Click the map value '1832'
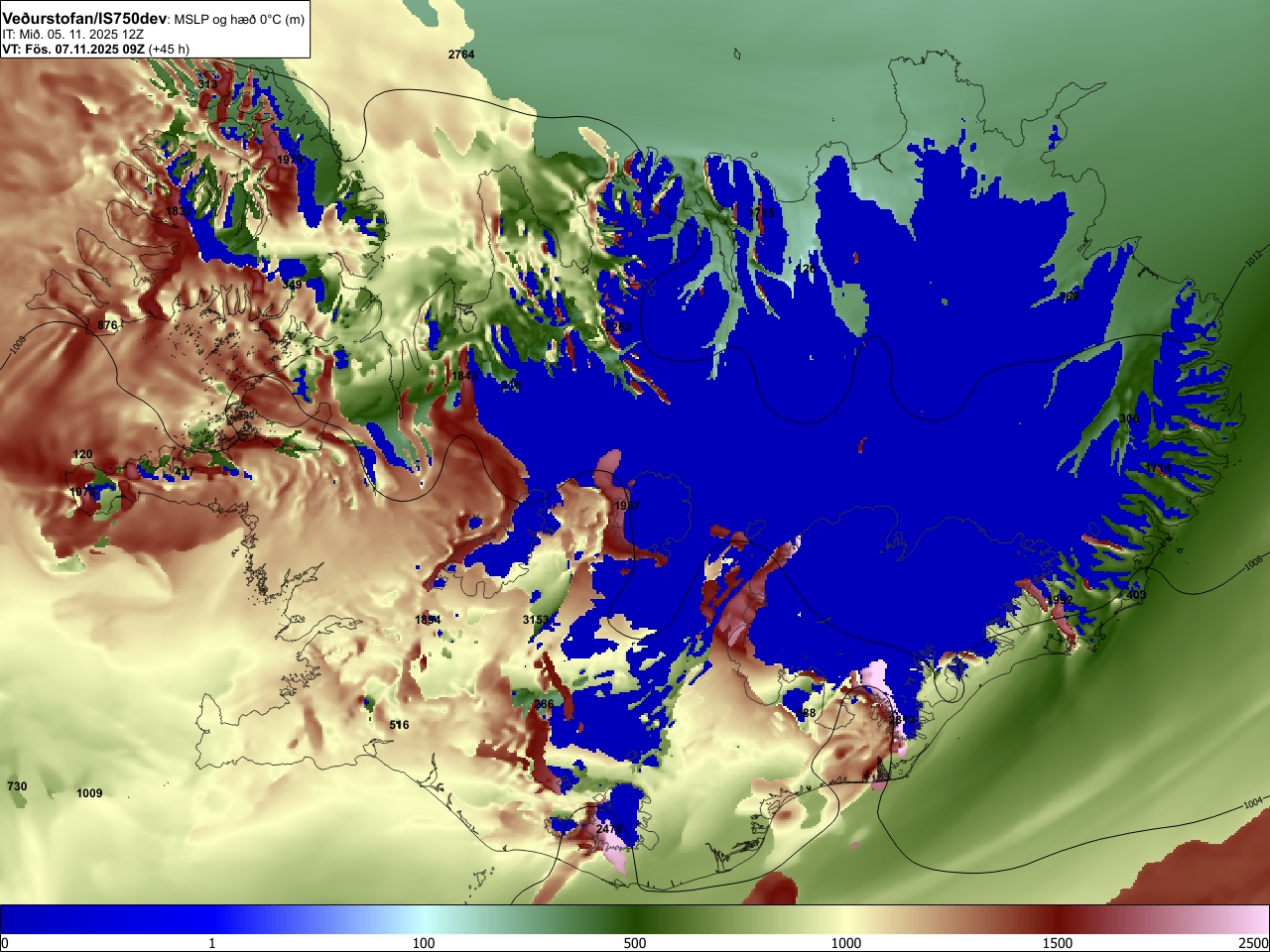The image size is (1270, 952). 181,212
